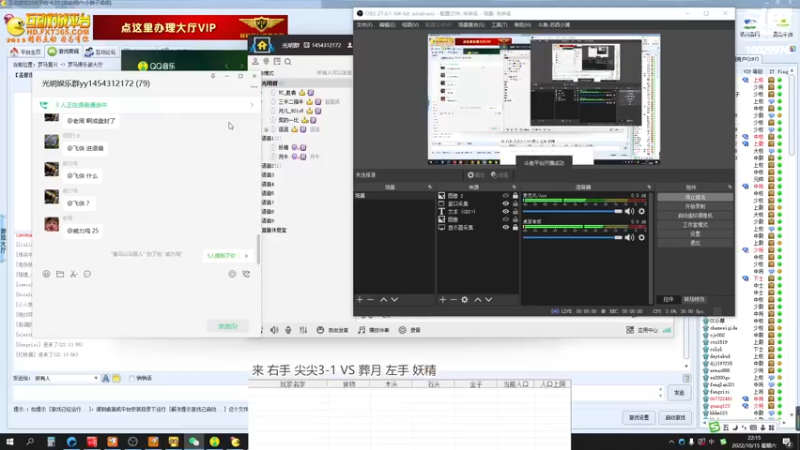Move the selected source up in OBS
Screen dimensions: 800x450
click(478, 299)
